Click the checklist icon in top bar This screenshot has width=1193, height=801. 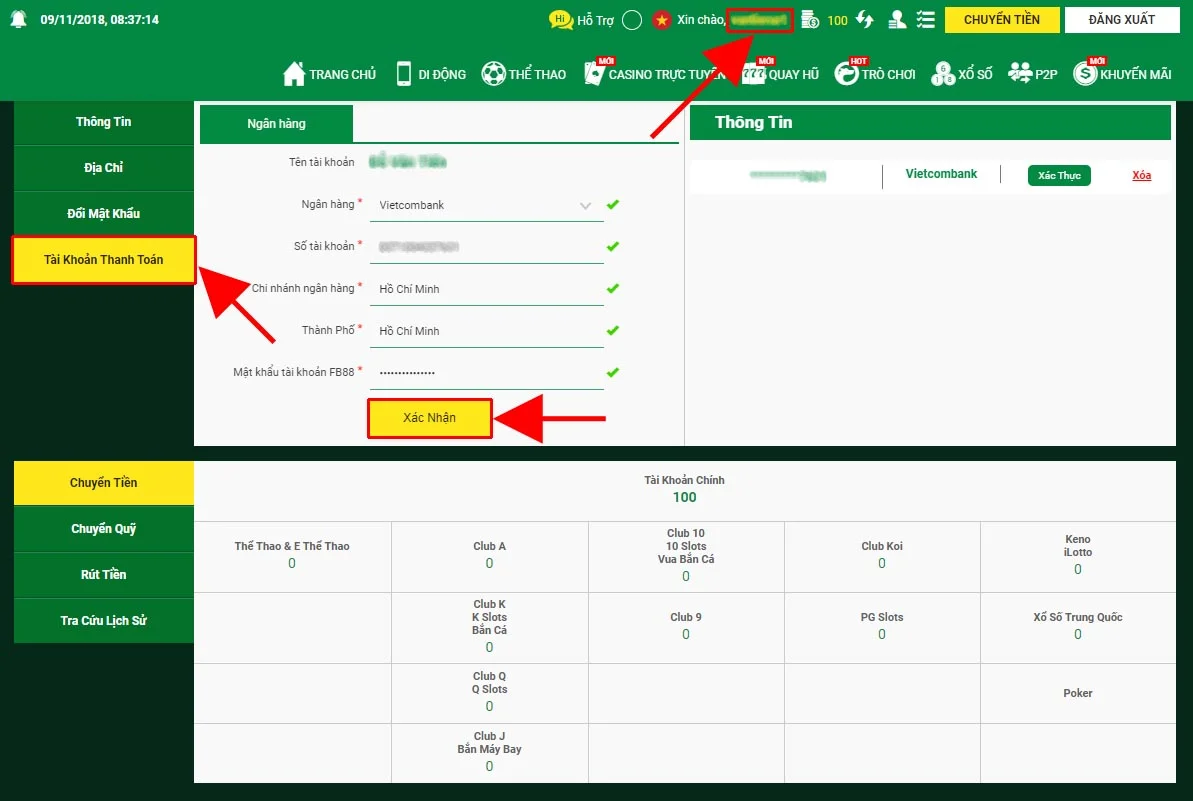tap(926, 20)
